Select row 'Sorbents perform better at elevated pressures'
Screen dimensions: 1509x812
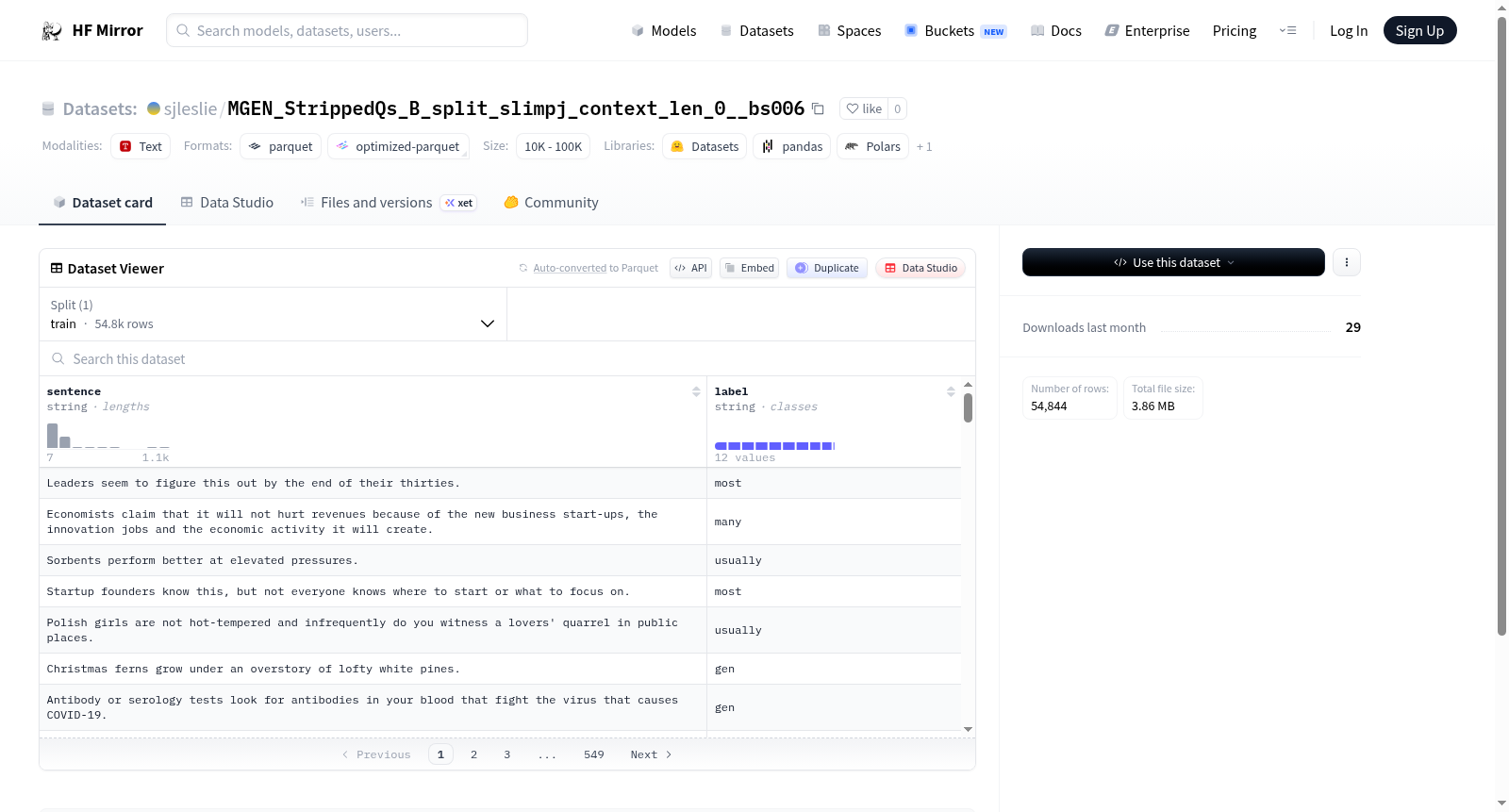pyautogui.click(x=500, y=560)
